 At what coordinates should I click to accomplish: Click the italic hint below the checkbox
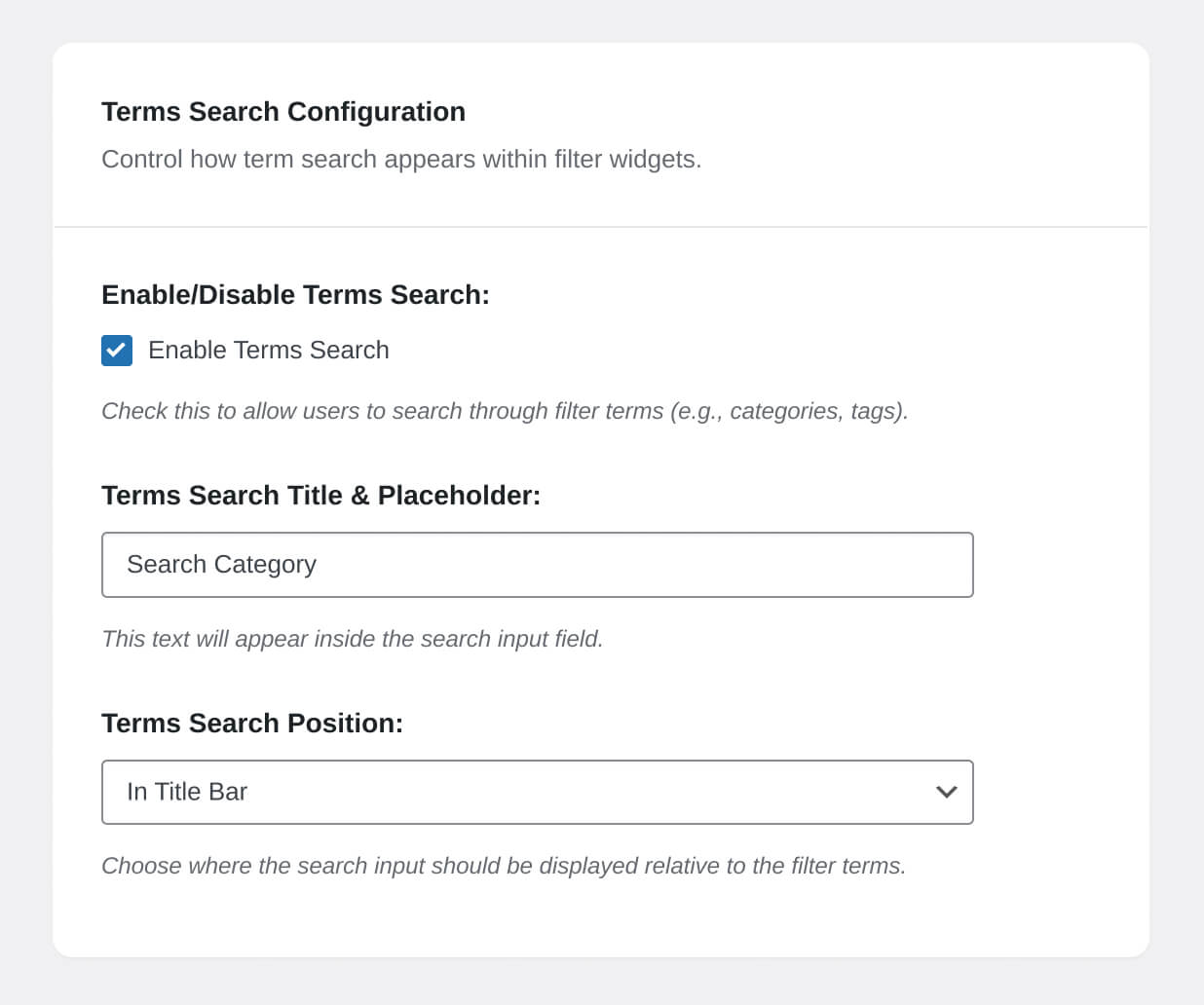[x=505, y=411]
